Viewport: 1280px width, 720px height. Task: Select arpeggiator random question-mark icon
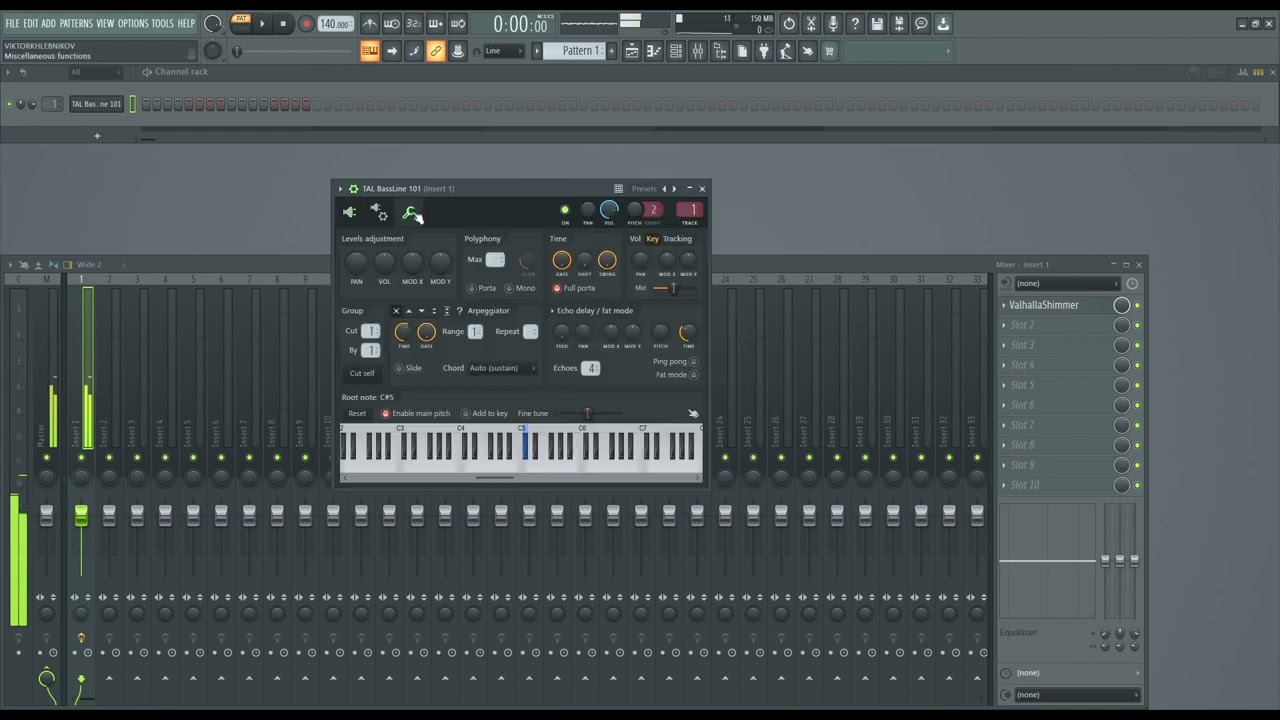pos(459,311)
